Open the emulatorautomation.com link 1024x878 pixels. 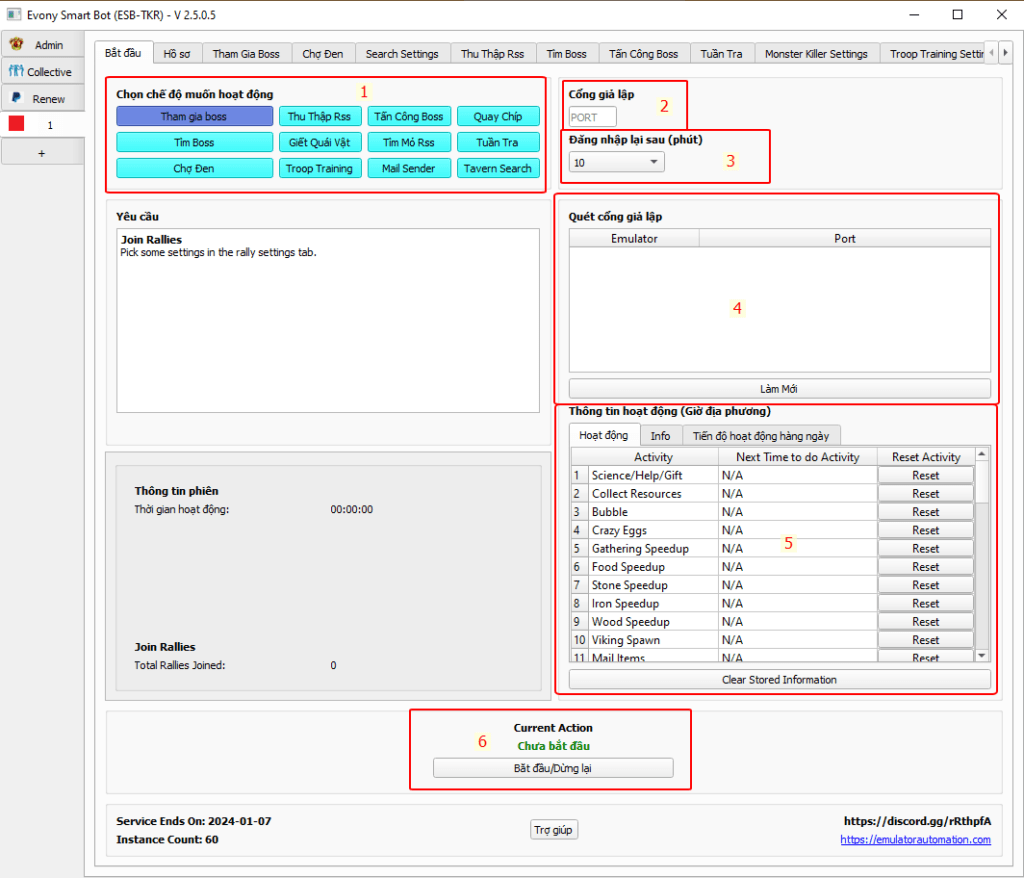[x=915, y=840]
